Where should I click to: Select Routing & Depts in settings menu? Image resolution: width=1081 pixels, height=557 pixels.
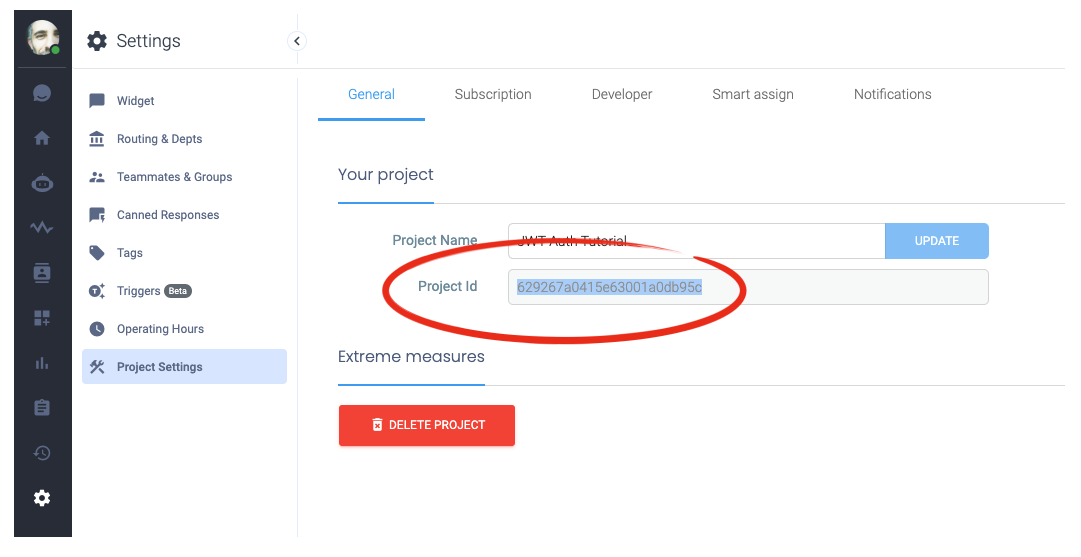click(159, 139)
